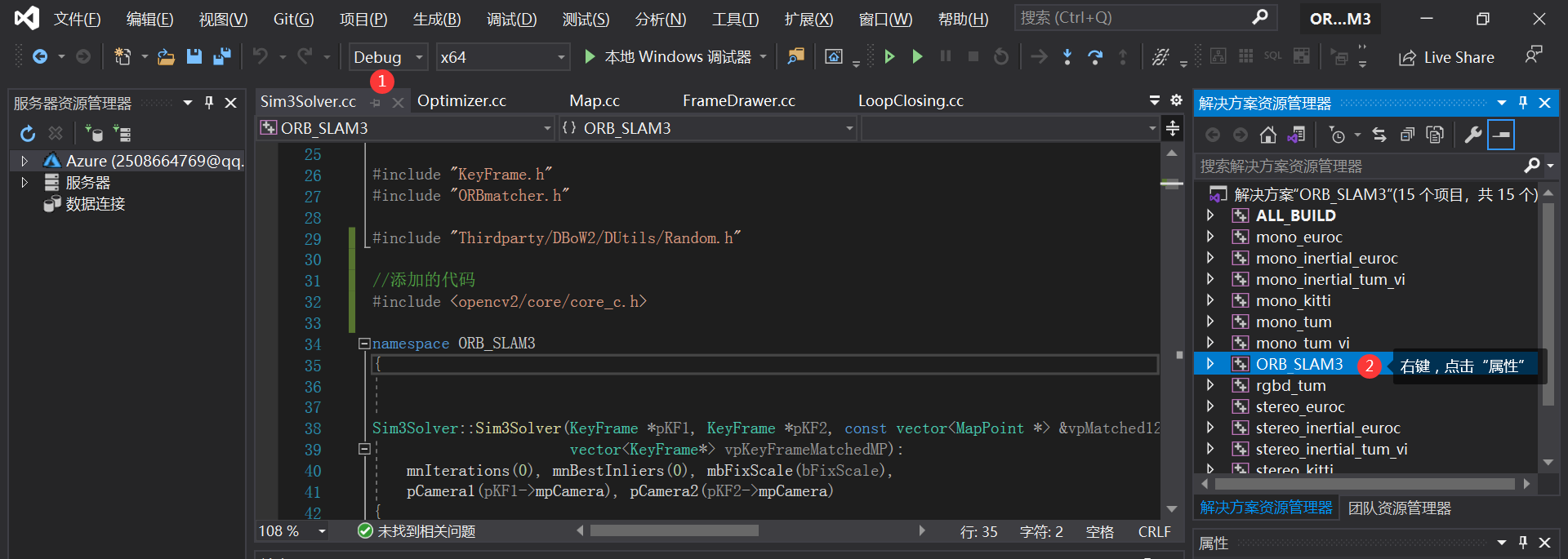The image size is (1568, 559).
Task: Click the 未找到相关问题 status indicator
Action: tap(416, 531)
